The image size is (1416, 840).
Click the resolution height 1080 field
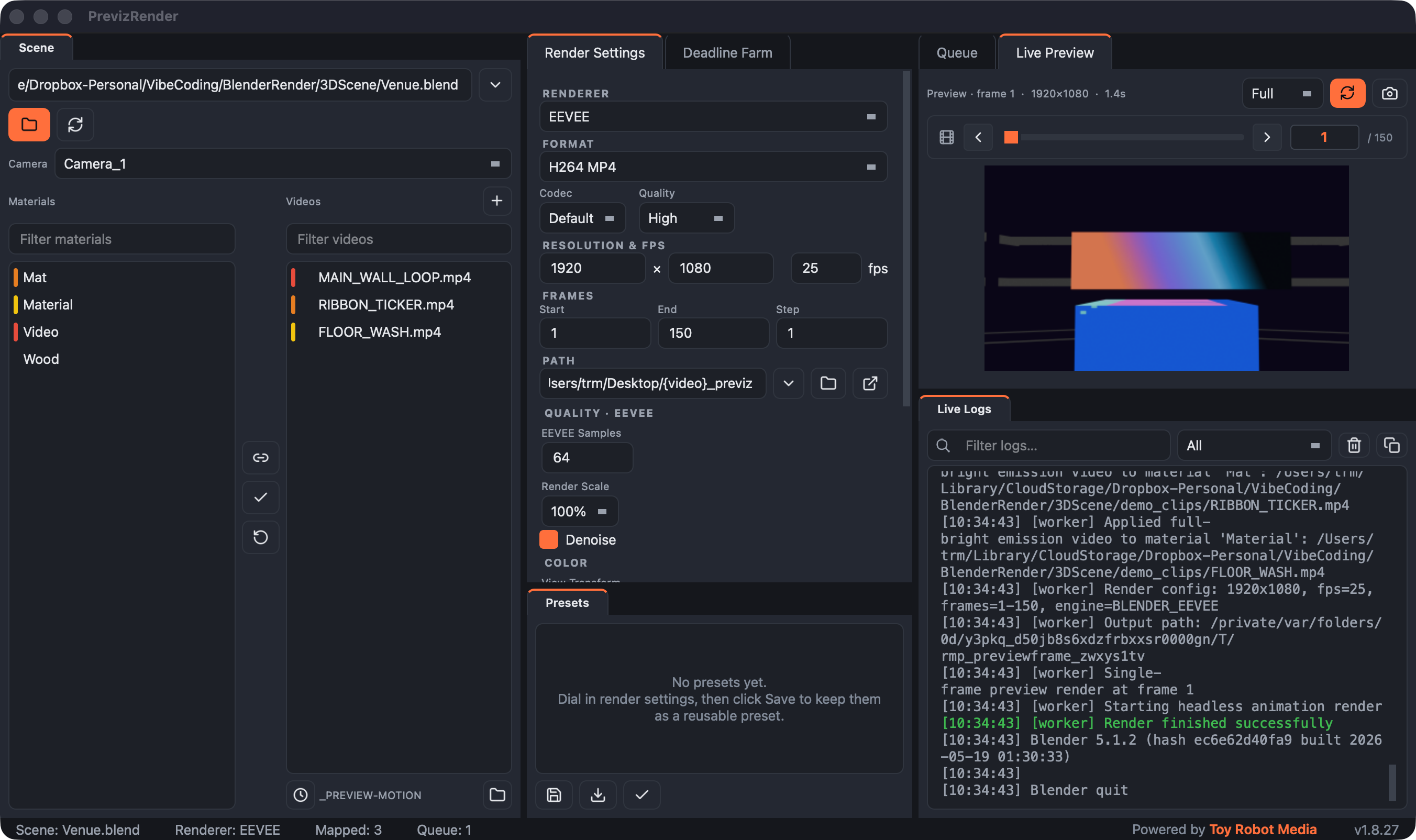click(x=721, y=268)
